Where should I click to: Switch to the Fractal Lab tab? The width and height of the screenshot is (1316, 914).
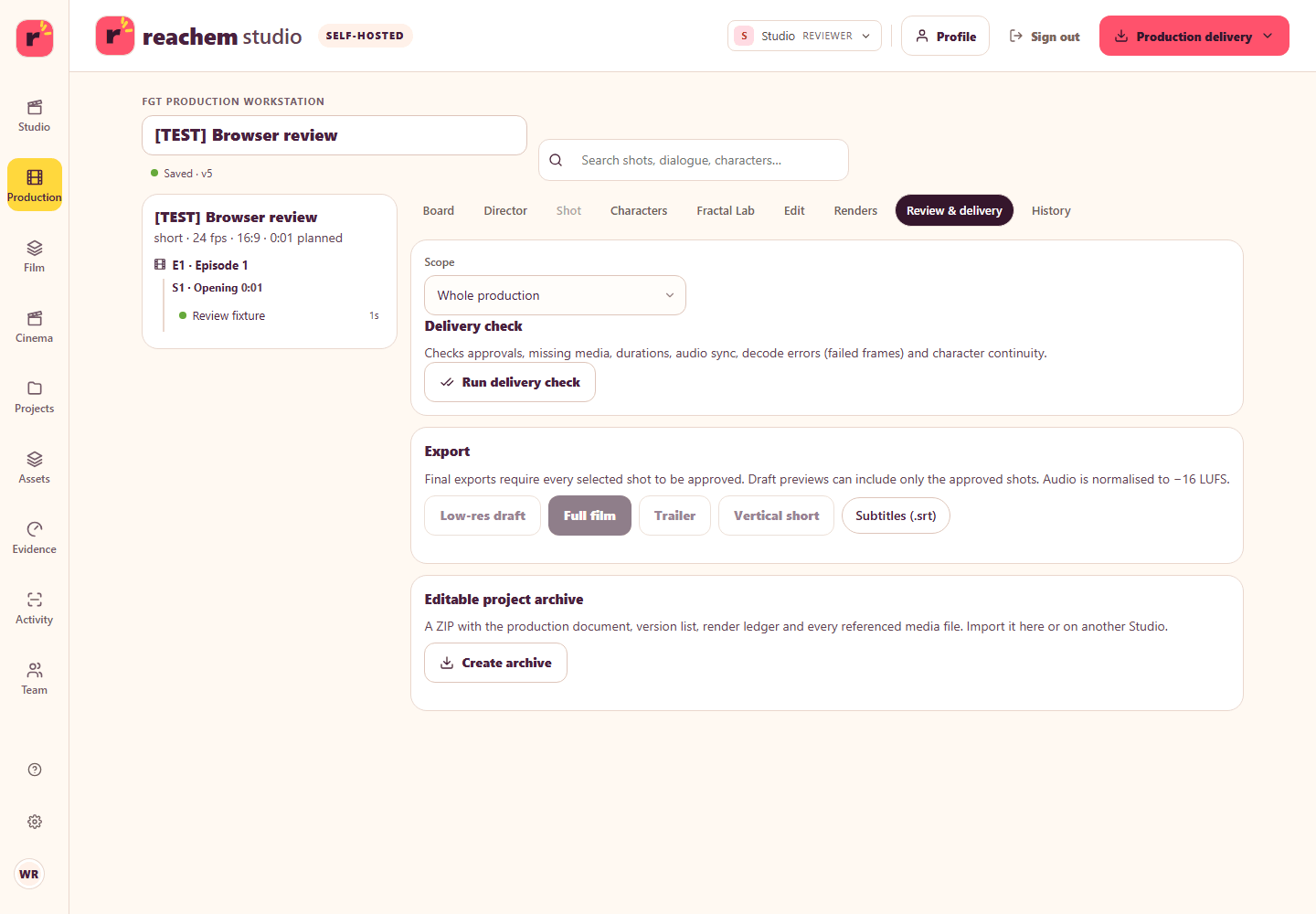(x=726, y=210)
